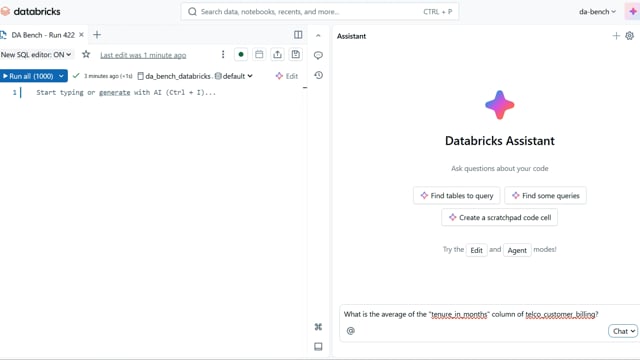Click the share query icon
Image resolution: width=640 pixels, height=360 pixels.
(278, 54)
